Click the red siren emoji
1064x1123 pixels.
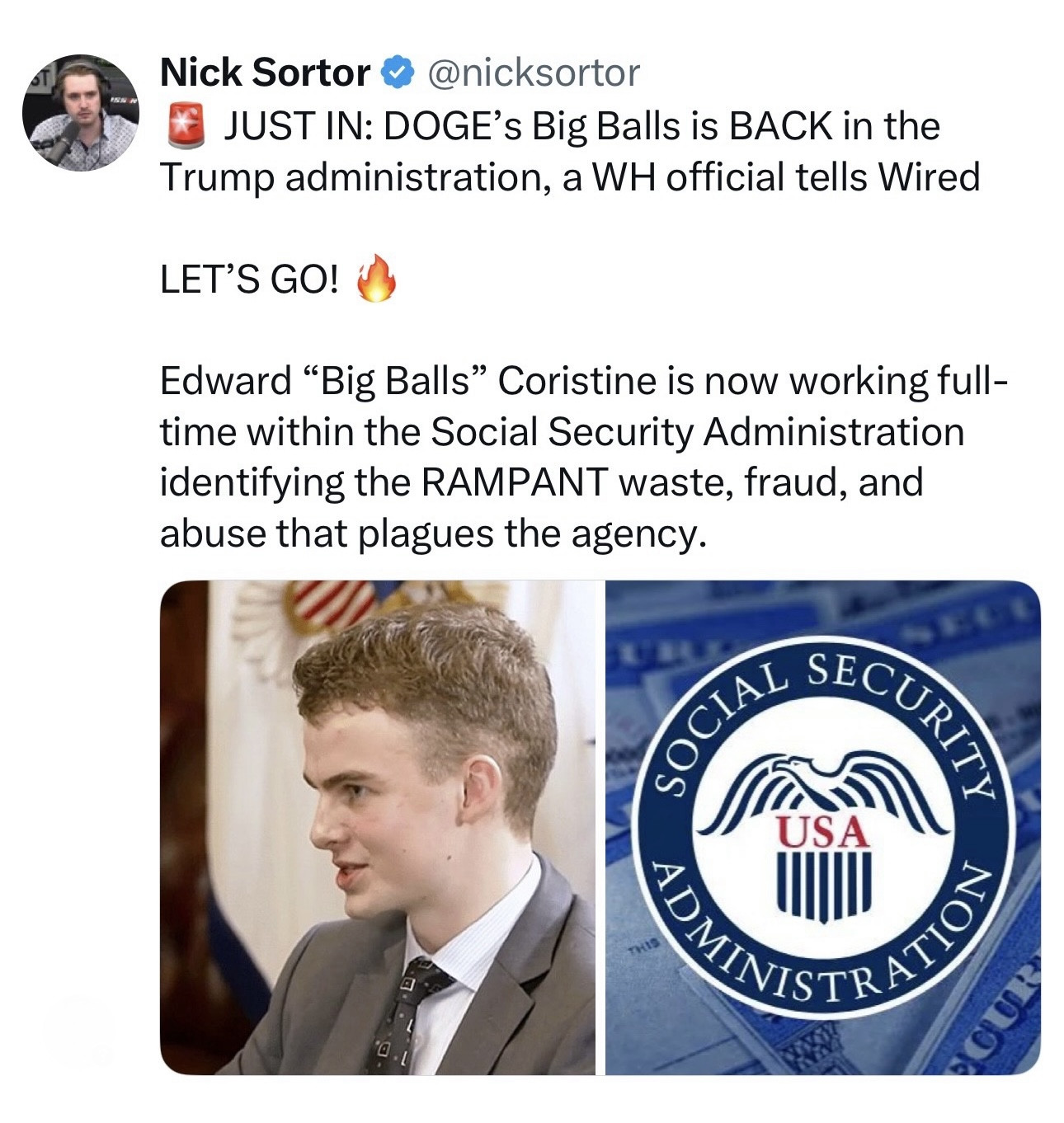coord(185,127)
